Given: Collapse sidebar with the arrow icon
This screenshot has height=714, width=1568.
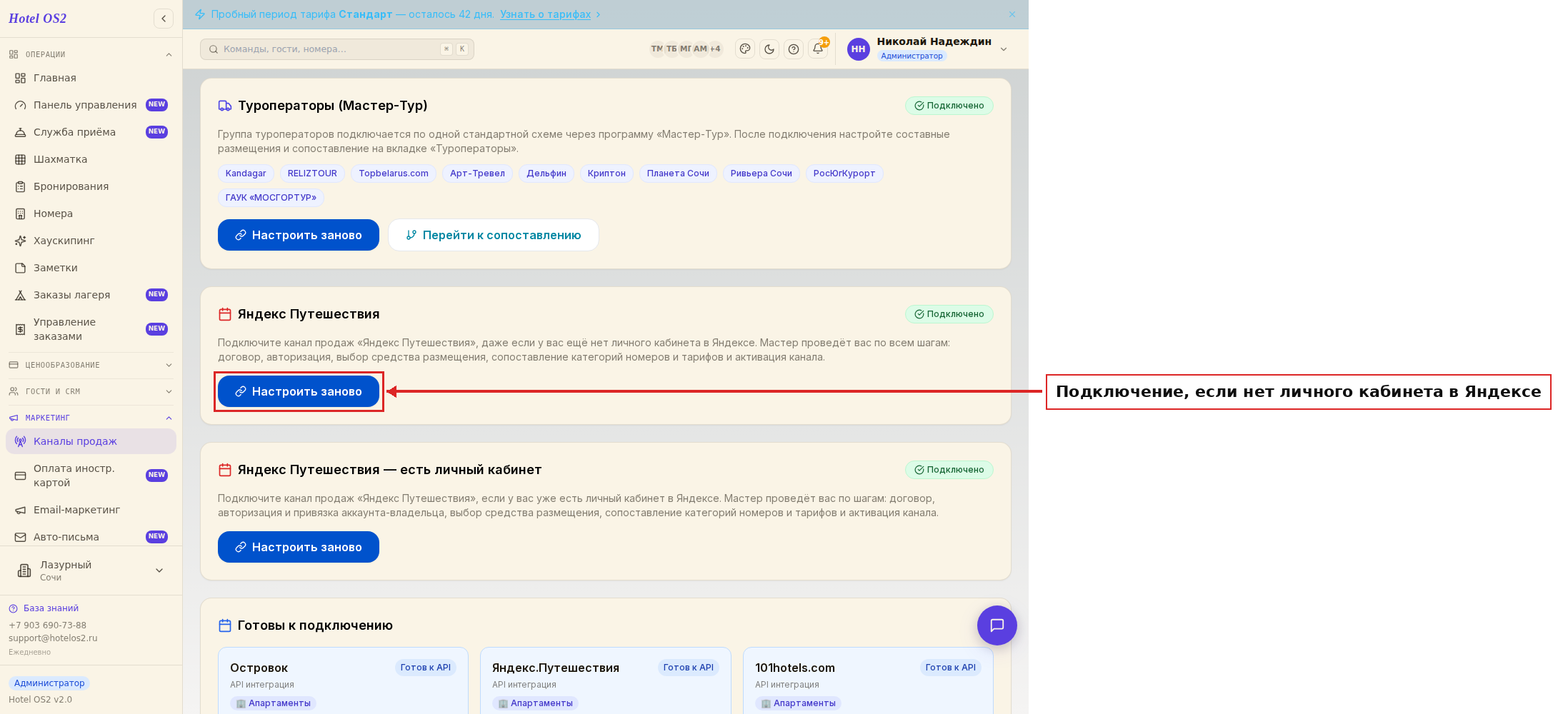Looking at the screenshot, I should (164, 19).
